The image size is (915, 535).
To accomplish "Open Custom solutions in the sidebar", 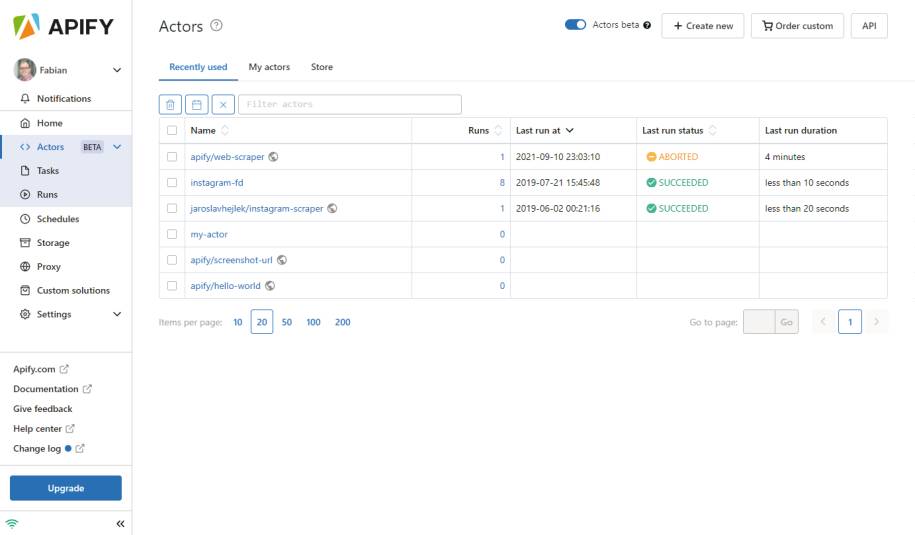I will click(x=66, y=291).
